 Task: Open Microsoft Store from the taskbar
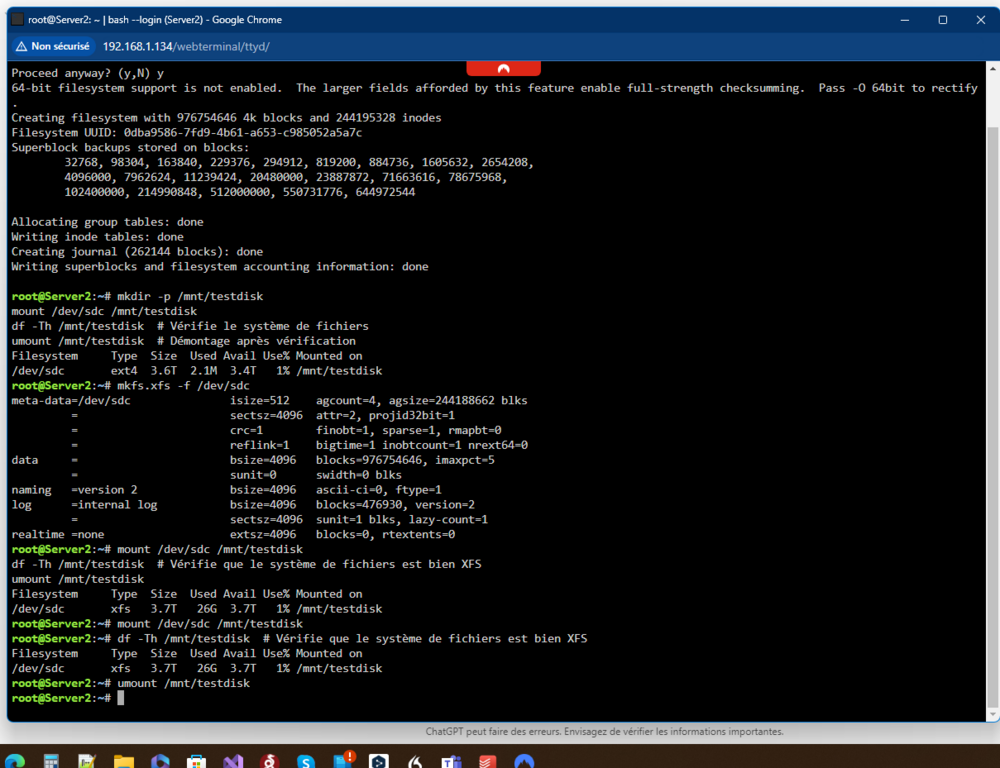click(196, 761)
